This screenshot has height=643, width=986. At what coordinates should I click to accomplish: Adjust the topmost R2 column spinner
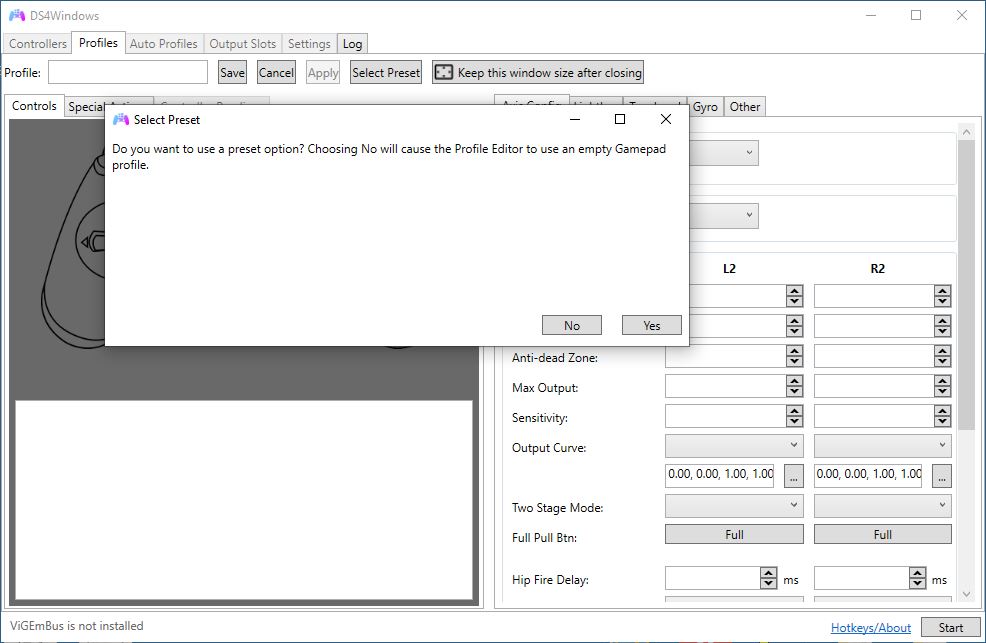(x=942, y=295)
